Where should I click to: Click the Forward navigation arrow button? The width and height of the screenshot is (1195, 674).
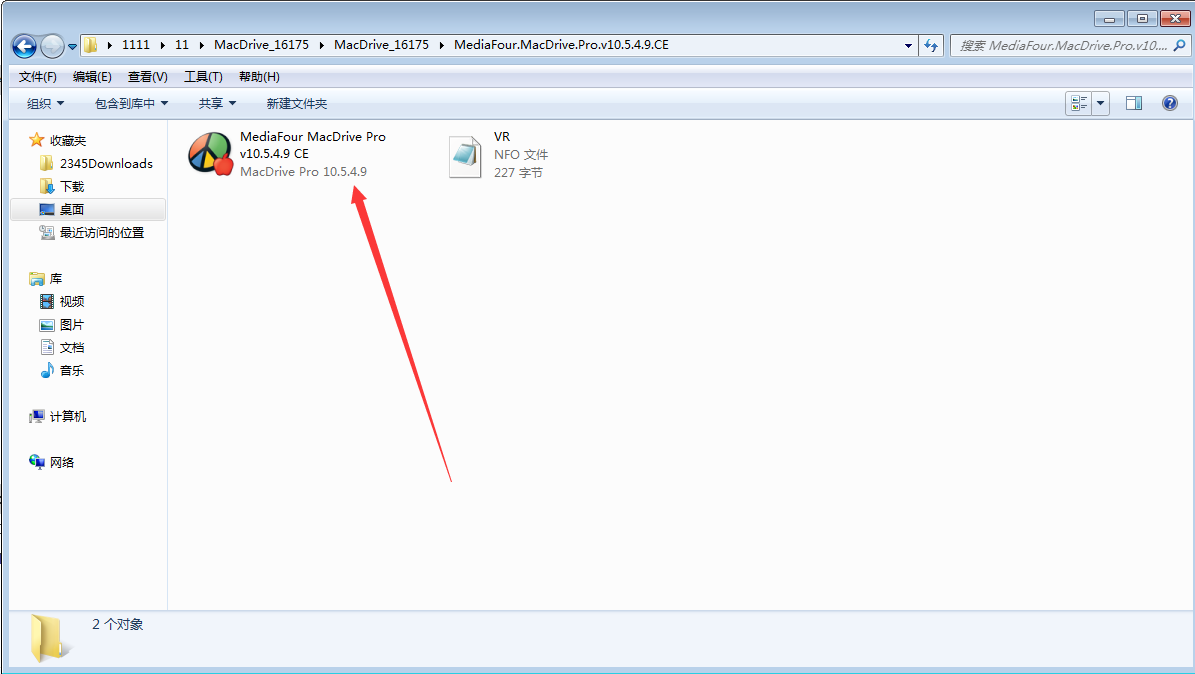coord(53,47)
